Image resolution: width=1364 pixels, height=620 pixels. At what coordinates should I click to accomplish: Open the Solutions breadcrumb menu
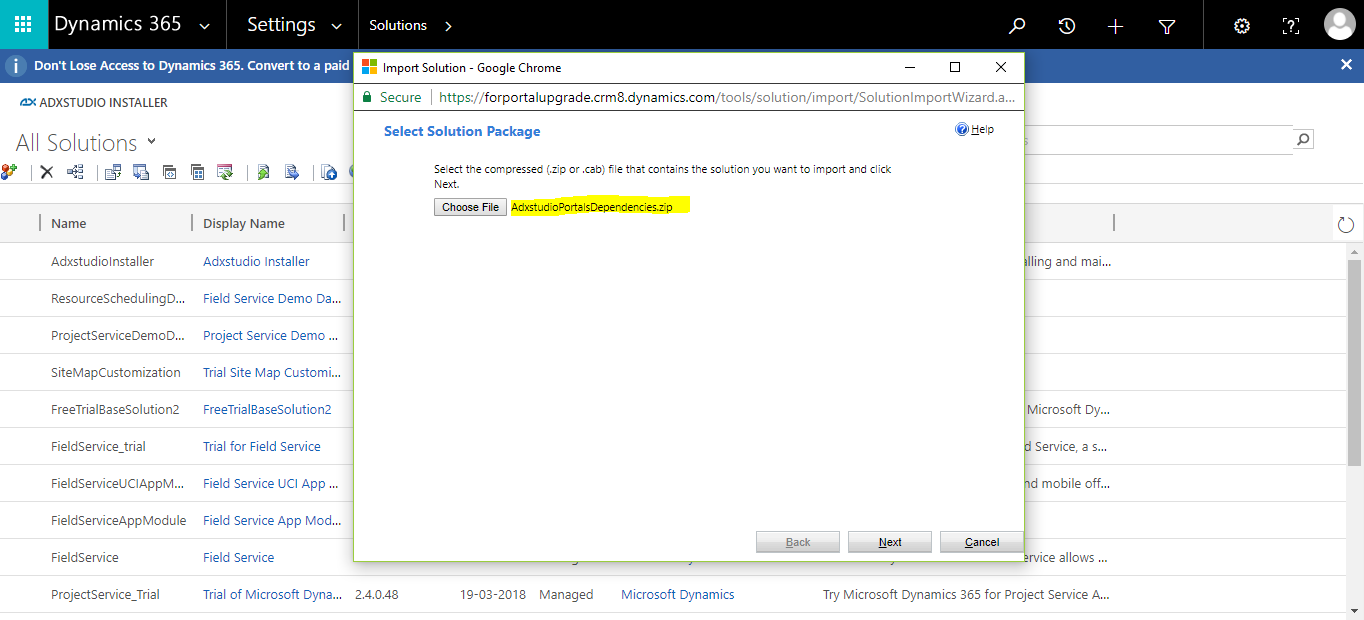click(448, 26)
